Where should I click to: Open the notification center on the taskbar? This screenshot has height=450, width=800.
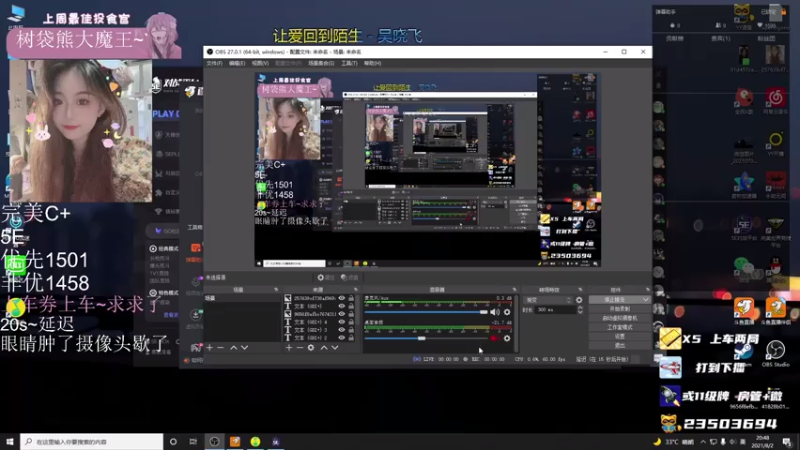[787, 441]
